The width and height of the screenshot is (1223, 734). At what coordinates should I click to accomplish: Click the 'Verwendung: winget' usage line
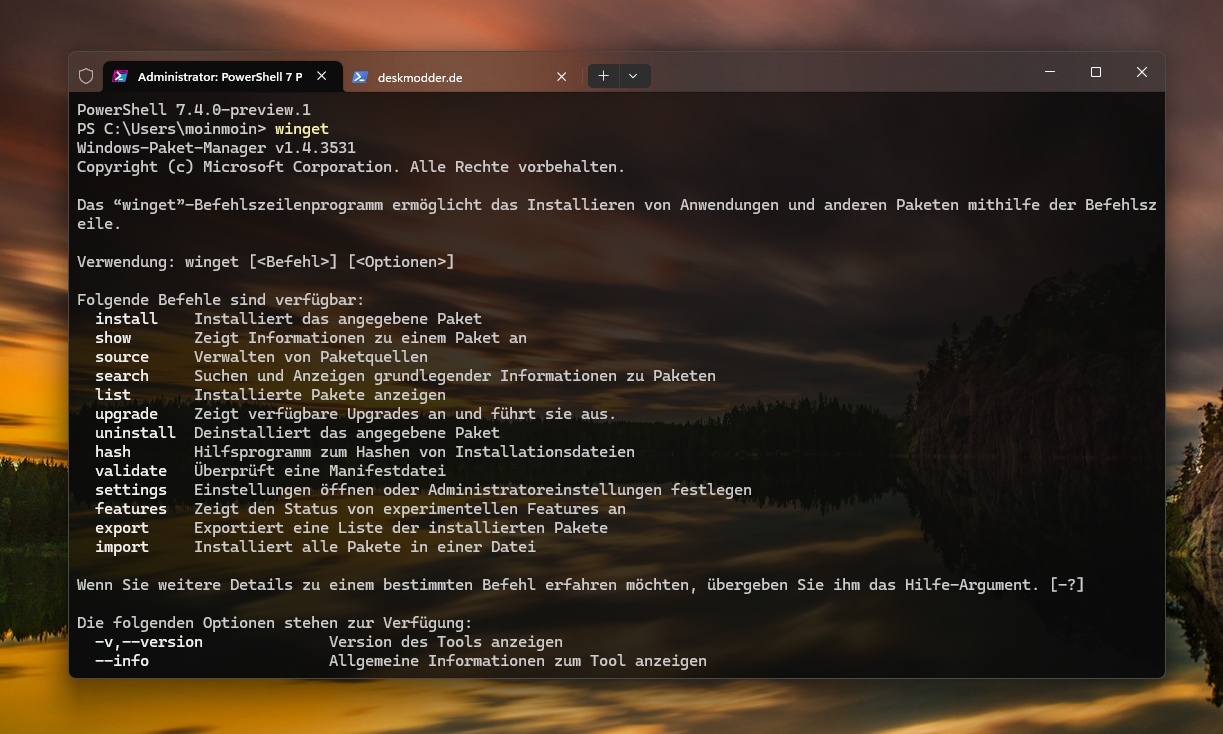pos(266,262)
